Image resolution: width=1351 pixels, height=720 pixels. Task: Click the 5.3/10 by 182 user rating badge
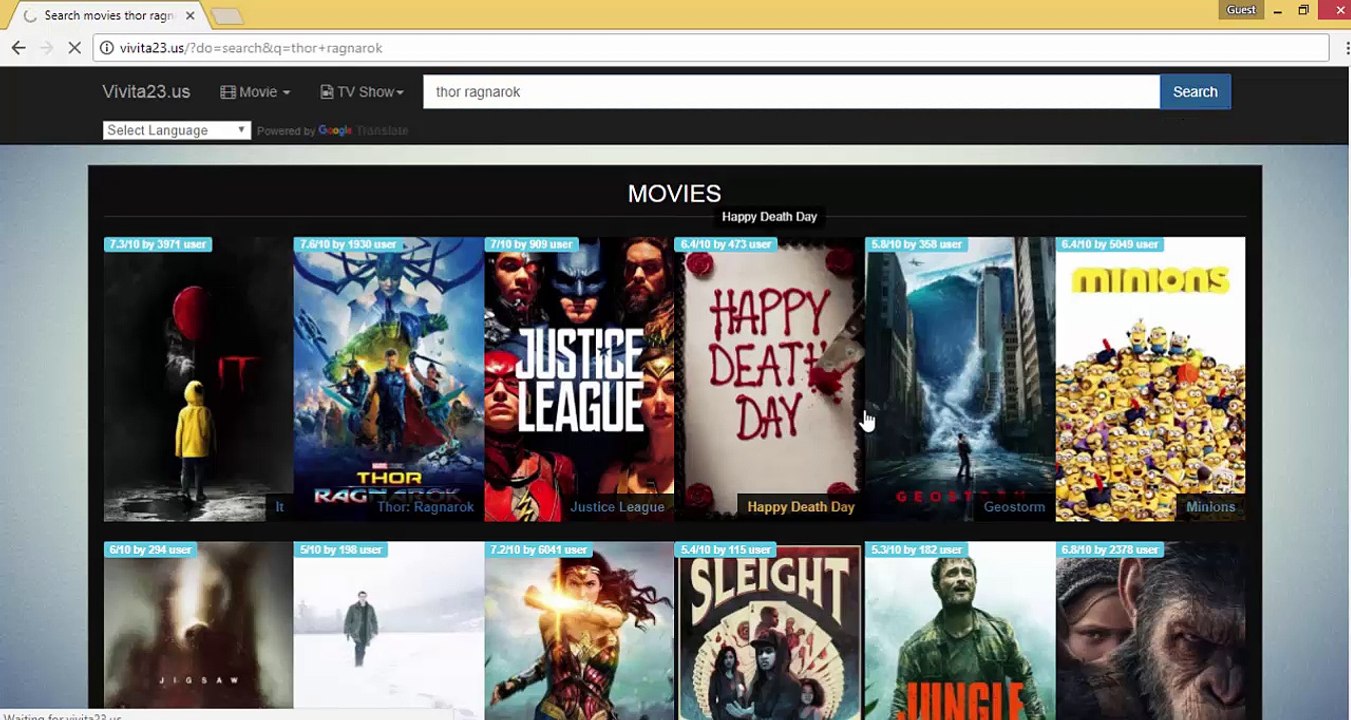point(916,549)
